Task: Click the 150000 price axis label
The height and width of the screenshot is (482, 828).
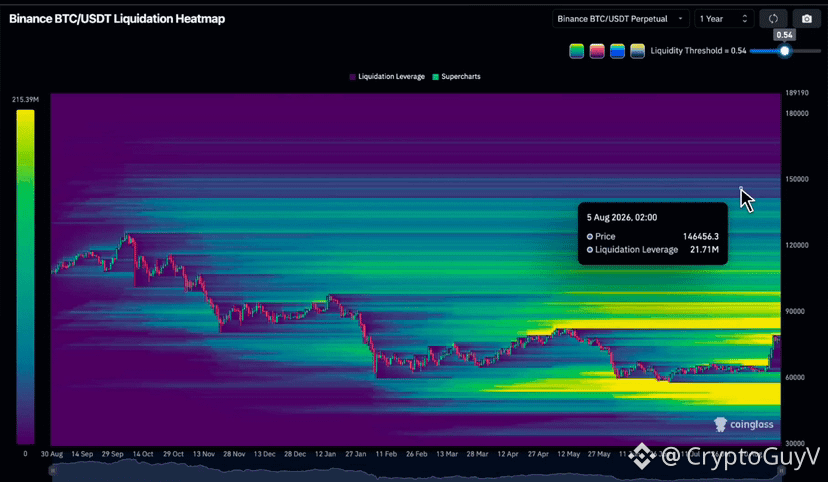Action: (x=797, y=179)
